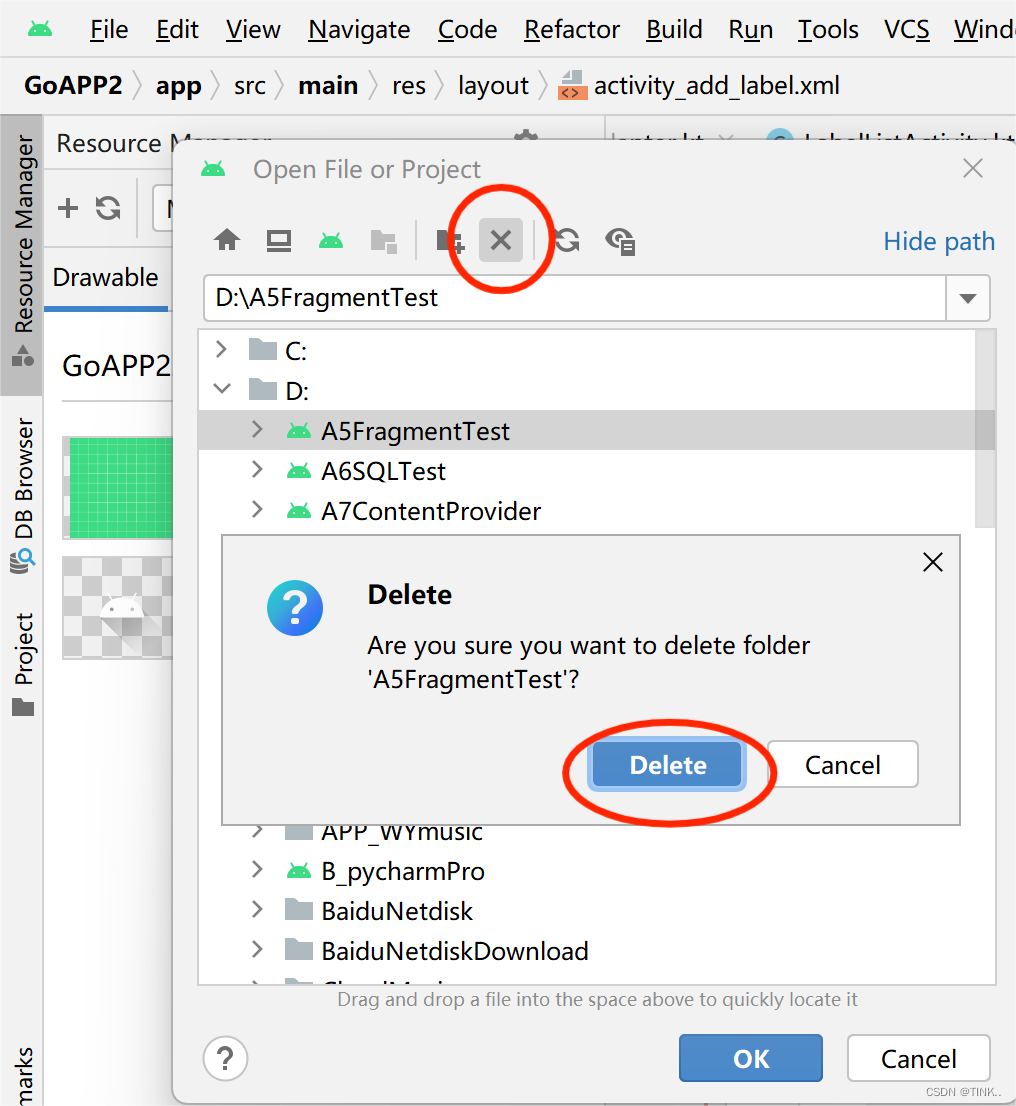The height and width of the screenshot is (1106, 1016).
Task: Toggle show hidden files icon
Action: (x=620, y=240)
